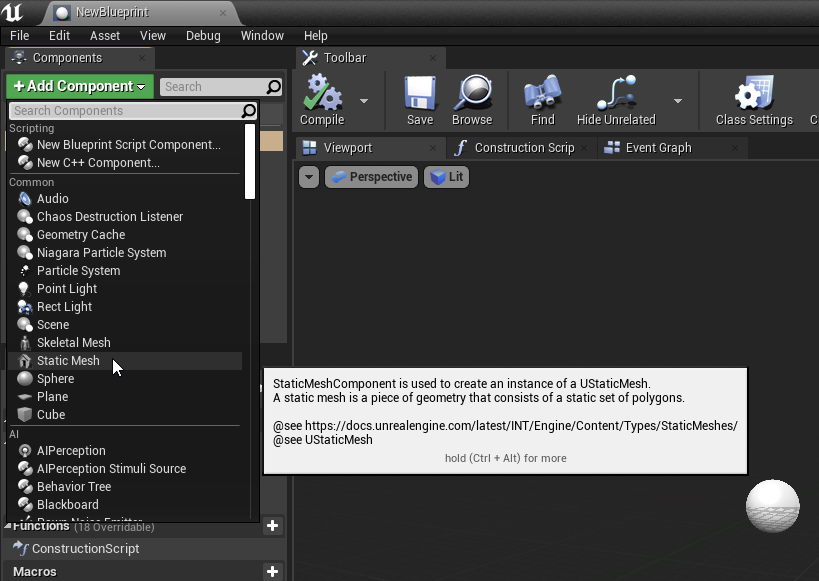Open the Hide Unrelated options dropdown arrow
Image resolution: width=819 pixels, height=581 pixels.
[678, 101]
